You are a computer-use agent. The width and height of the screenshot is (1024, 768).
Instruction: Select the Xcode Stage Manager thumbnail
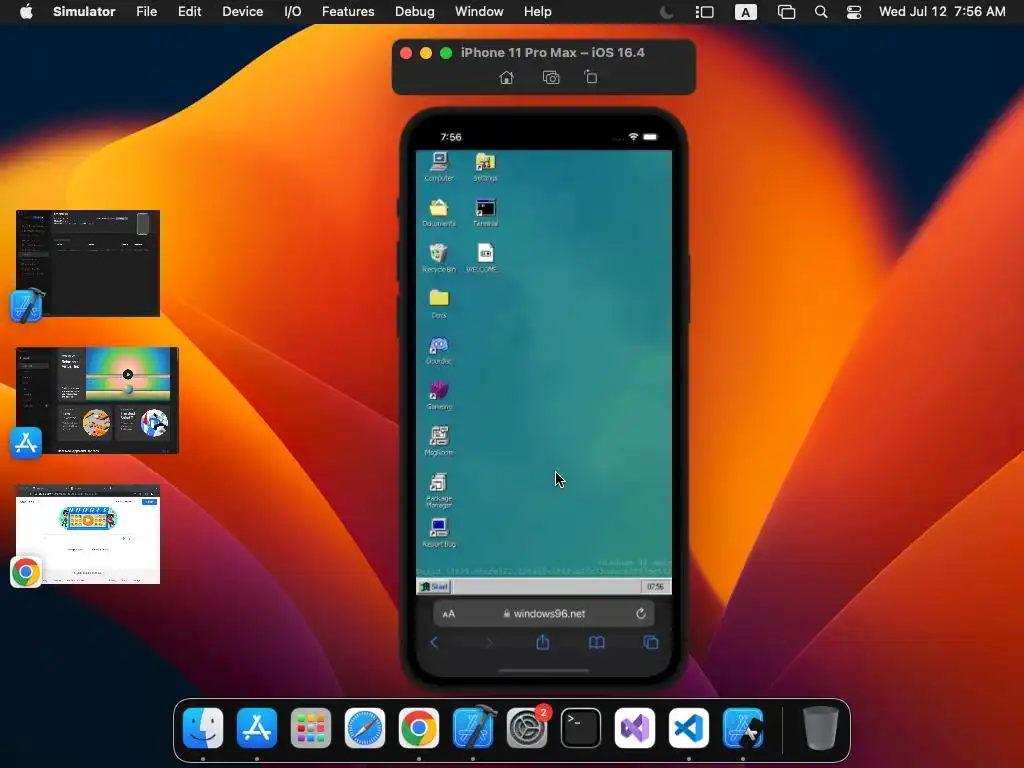88,263
